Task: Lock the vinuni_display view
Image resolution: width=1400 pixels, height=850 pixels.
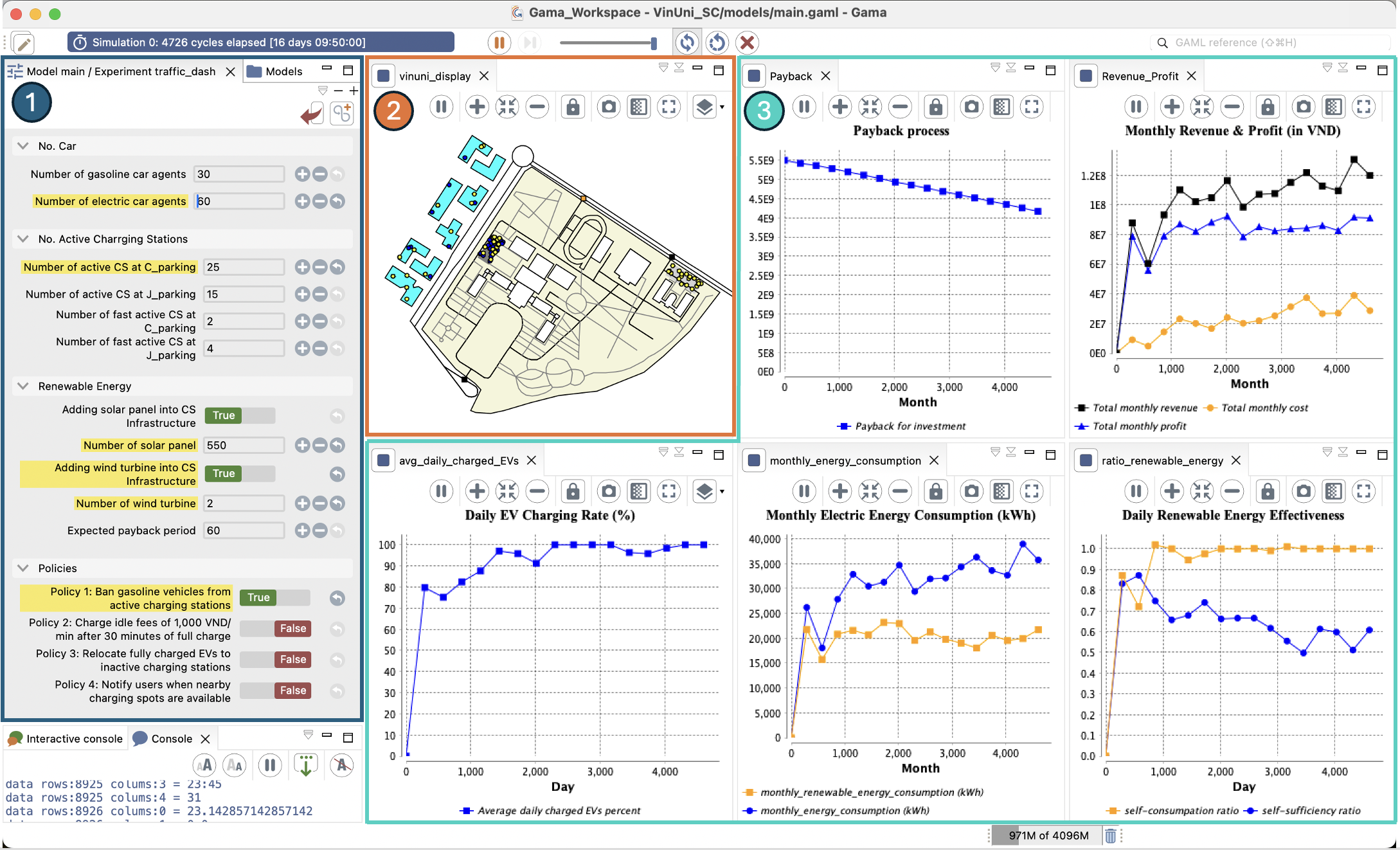Action: click(572, 107)
